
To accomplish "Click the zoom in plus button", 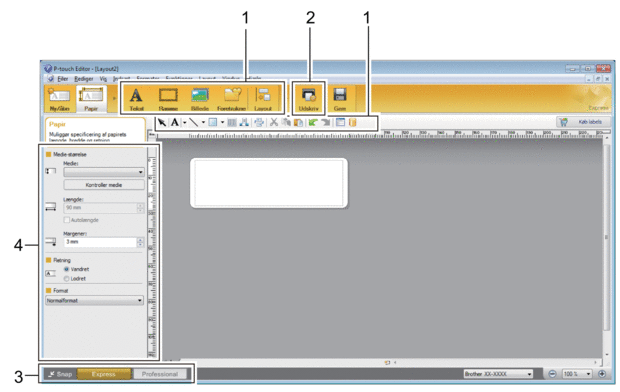I will coord(602,374).
